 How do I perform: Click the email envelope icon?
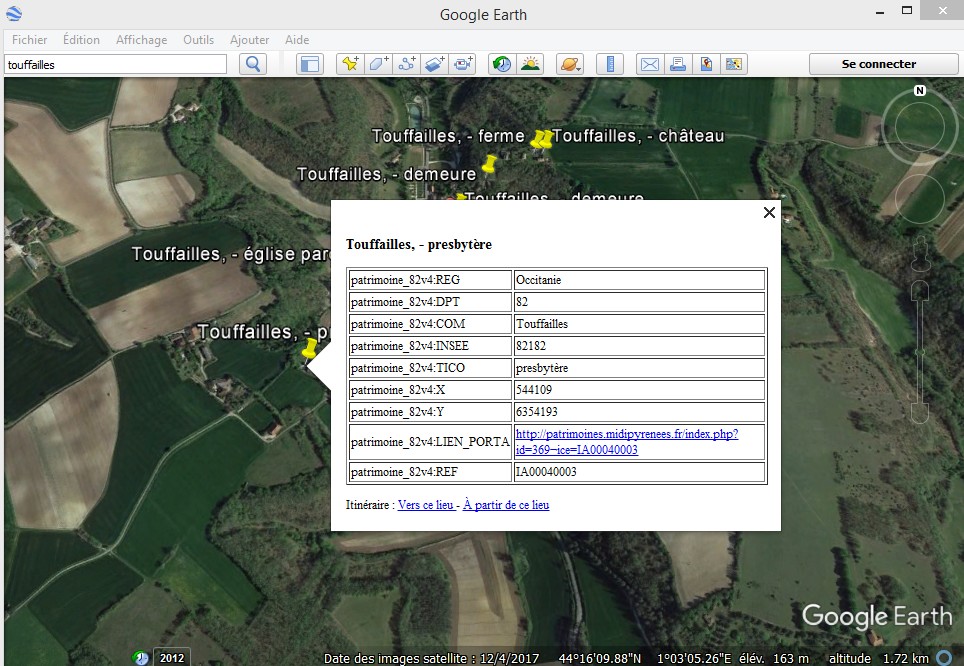point(650,64)
